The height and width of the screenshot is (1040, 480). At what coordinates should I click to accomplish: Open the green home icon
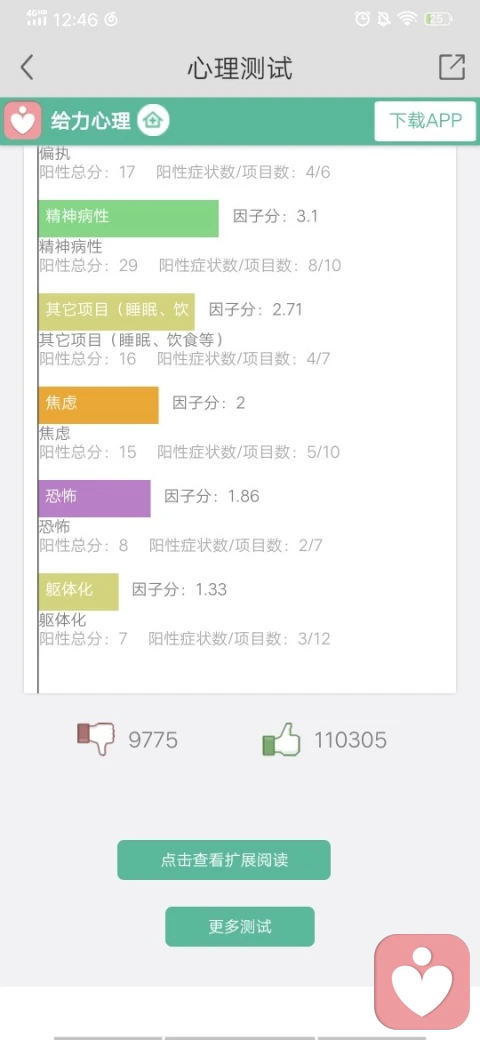coord(153,121)
